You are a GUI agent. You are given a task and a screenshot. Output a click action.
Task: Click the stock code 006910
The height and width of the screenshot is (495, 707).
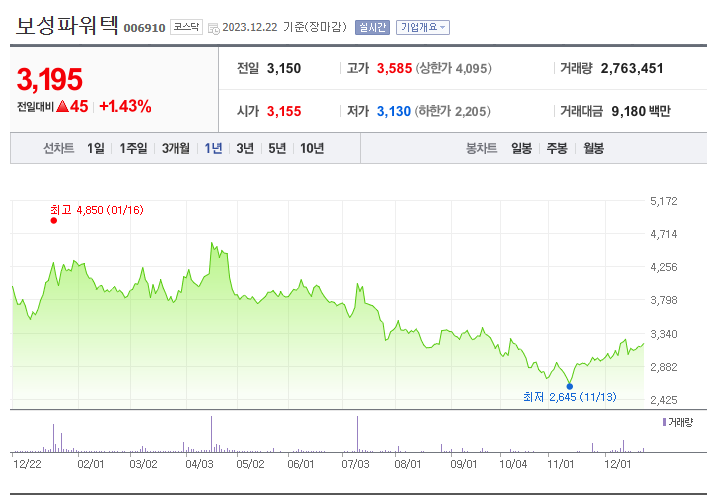pyautogui.click(x=144, y=28)
